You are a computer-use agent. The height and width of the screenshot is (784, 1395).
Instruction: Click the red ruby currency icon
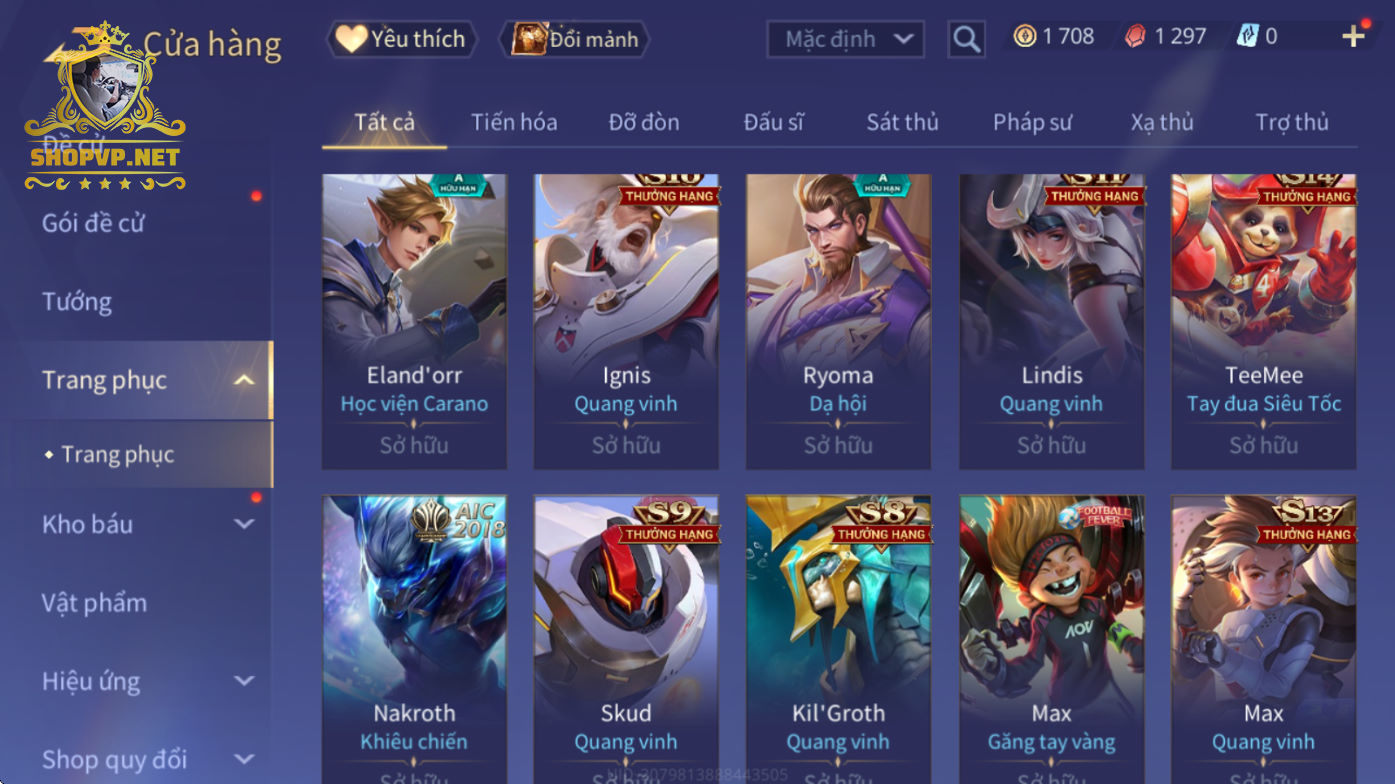pyautogui.click(x=1136, y=37)
